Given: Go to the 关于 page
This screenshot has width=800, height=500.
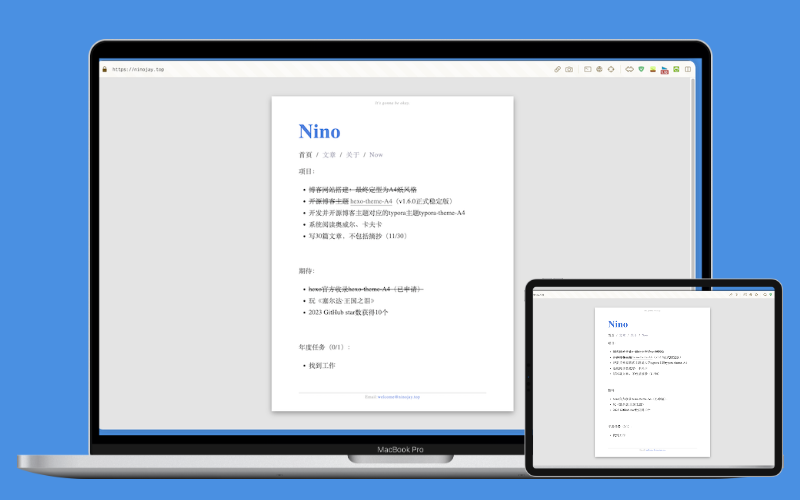Looking at the screenshot, I should [352, 155].
